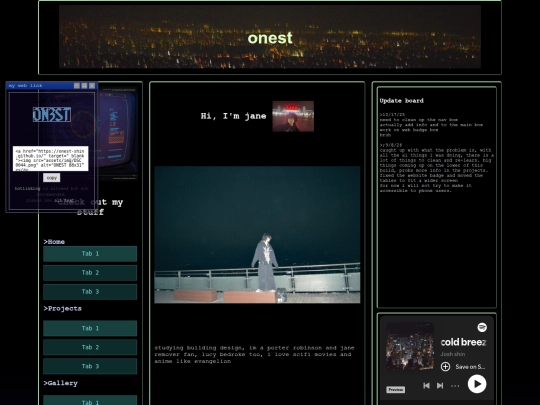This screenshot has width=540, height=405.
Task: Click the Hi, I'm jane heading
Action: click(233, 116)
